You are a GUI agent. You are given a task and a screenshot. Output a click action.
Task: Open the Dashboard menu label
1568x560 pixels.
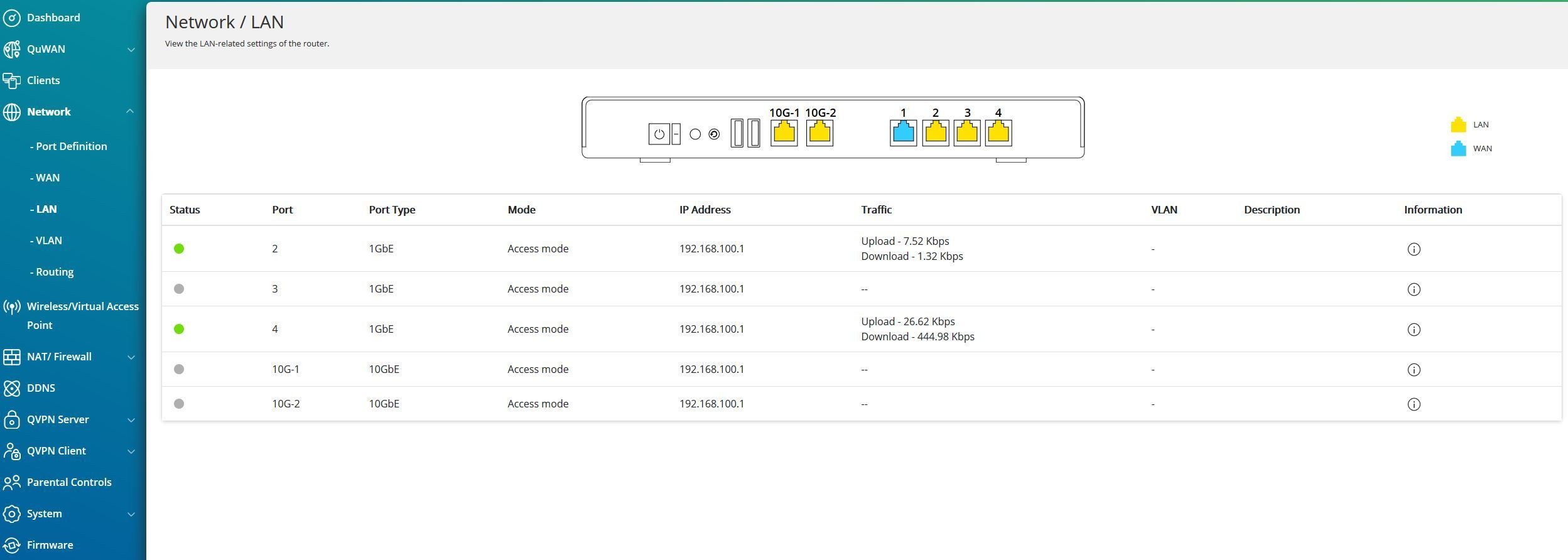point(53,18)
